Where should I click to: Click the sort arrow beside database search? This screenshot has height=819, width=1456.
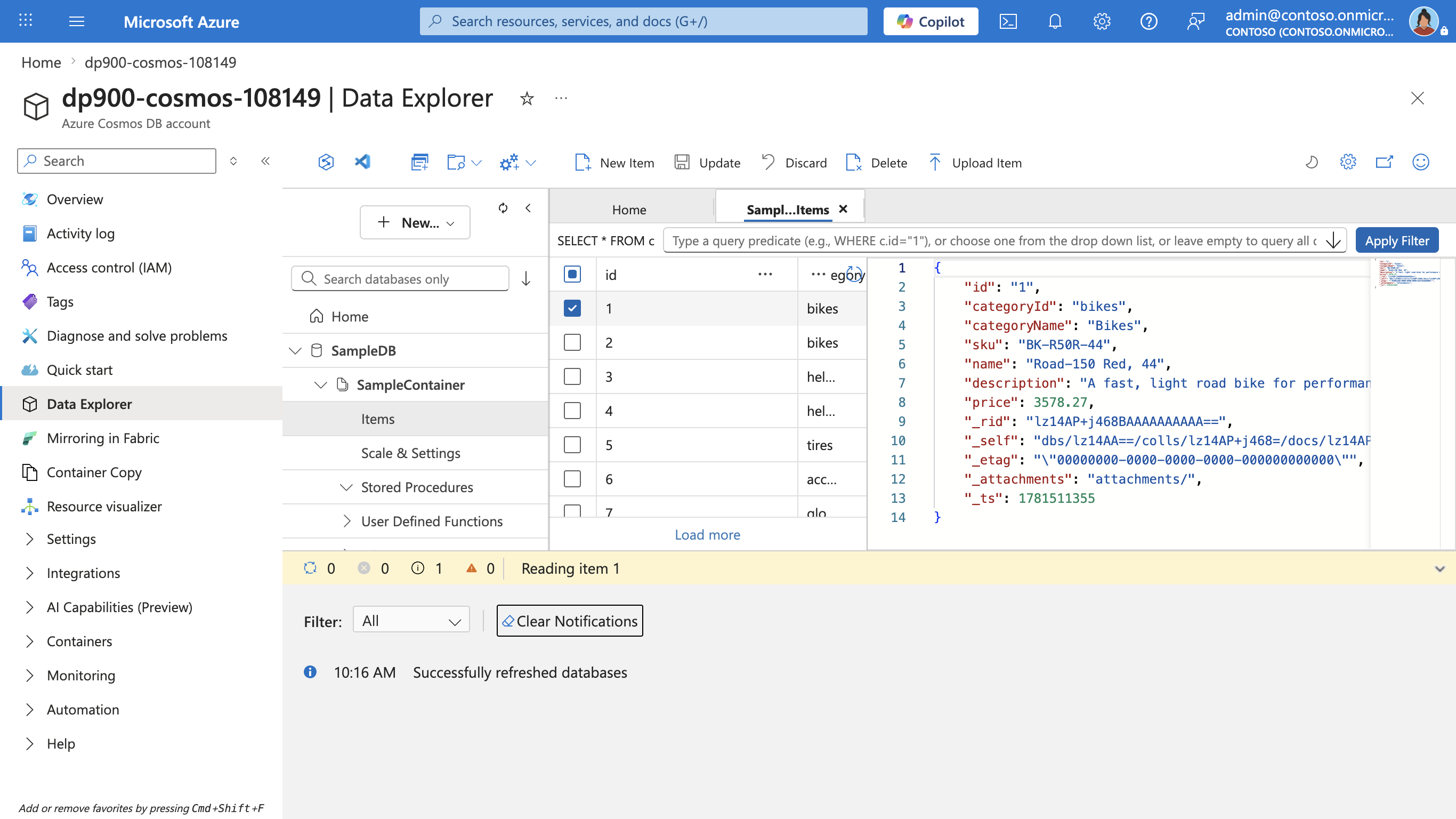(x=525, y=279)
